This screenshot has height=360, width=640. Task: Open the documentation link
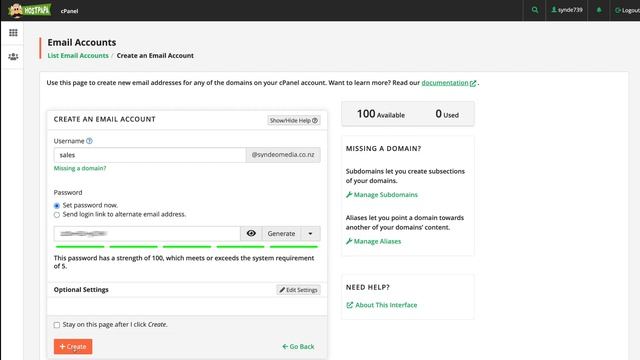(449, 83)
